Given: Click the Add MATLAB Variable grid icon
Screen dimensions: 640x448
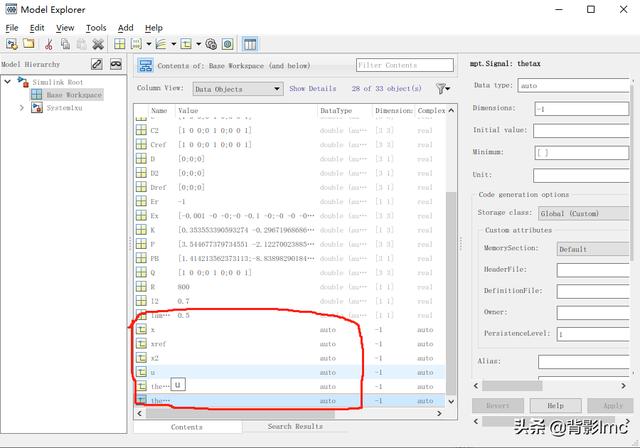Looking at the screenshot, I should 120,44.
